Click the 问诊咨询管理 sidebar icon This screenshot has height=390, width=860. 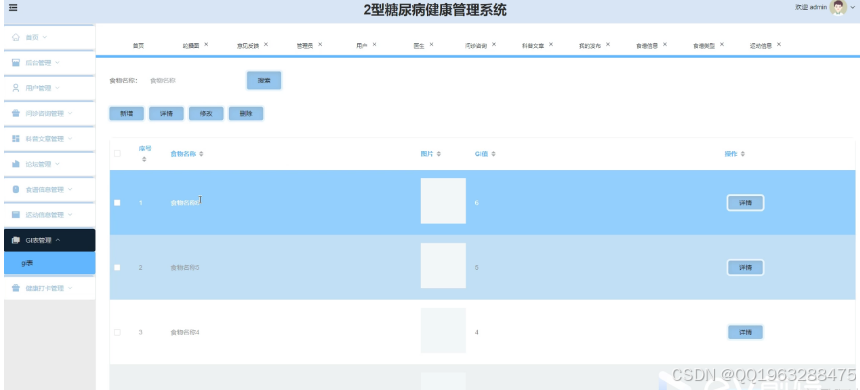pyautogui.click(x=16, y=114)
